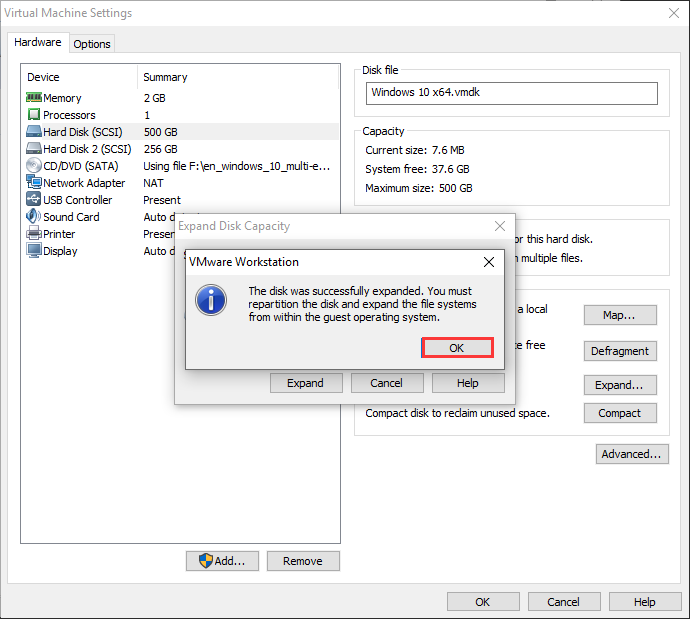Close the Expand Disk Capacity dialog
Viewport: 690px width, 619px height.
point(500,226)
